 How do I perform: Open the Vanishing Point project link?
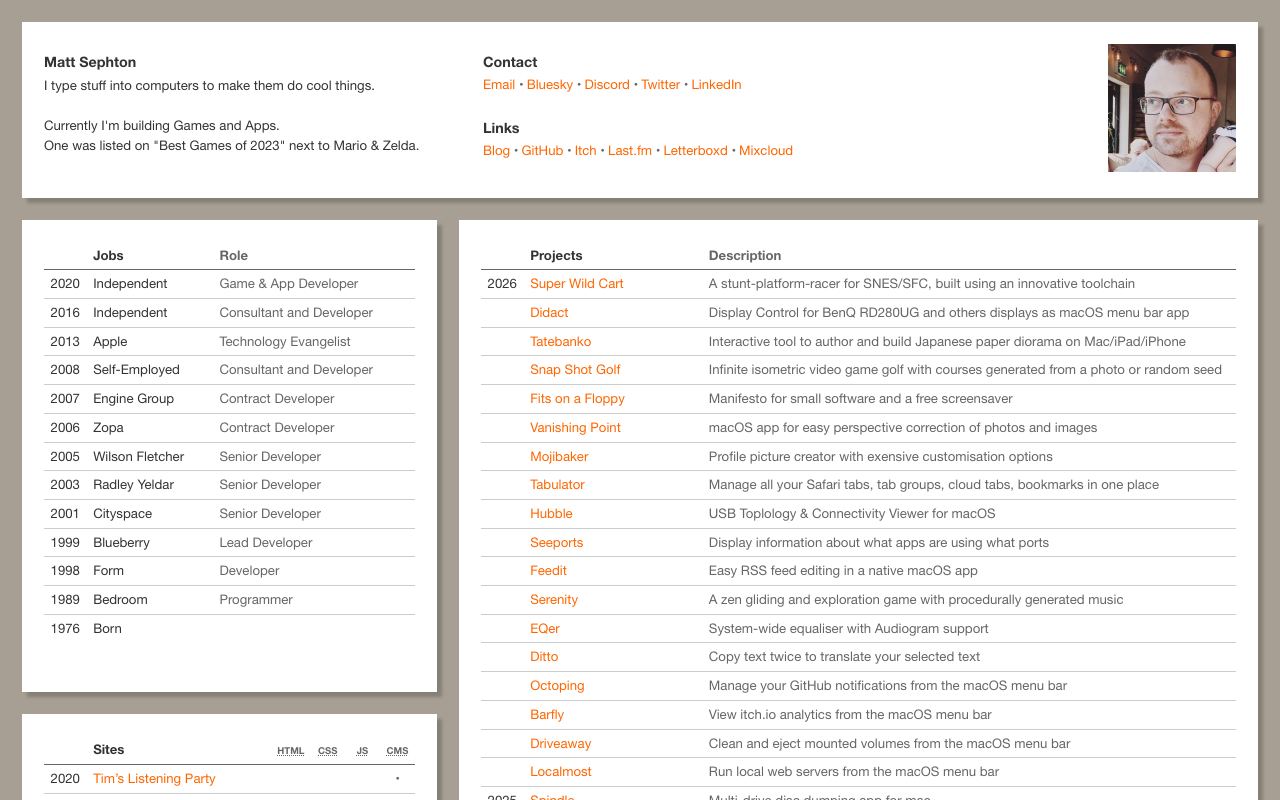(x=575, y=428)
